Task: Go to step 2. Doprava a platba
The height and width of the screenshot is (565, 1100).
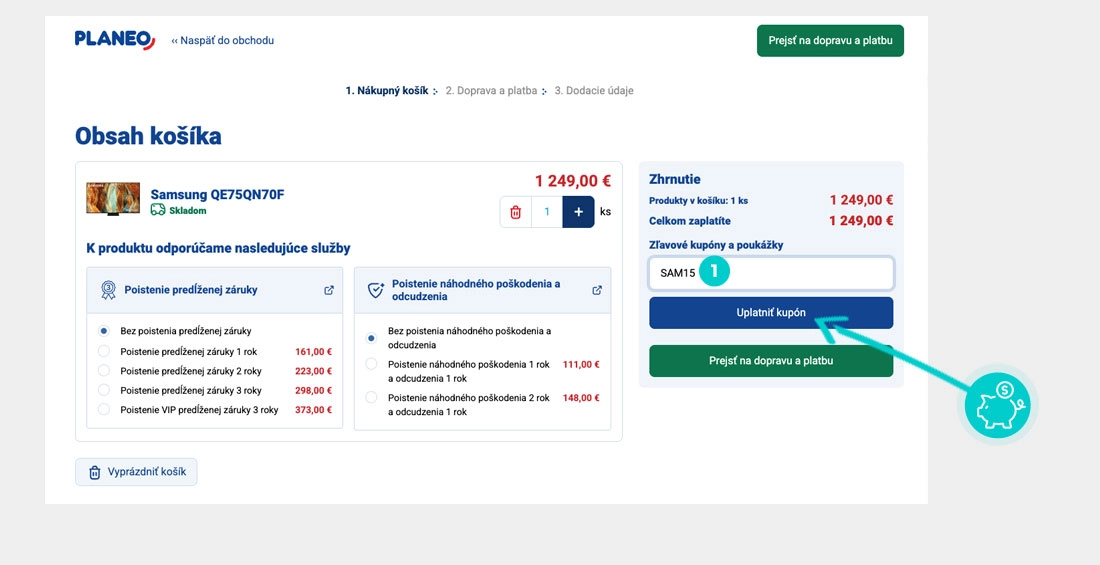Action: click(491, 91)
